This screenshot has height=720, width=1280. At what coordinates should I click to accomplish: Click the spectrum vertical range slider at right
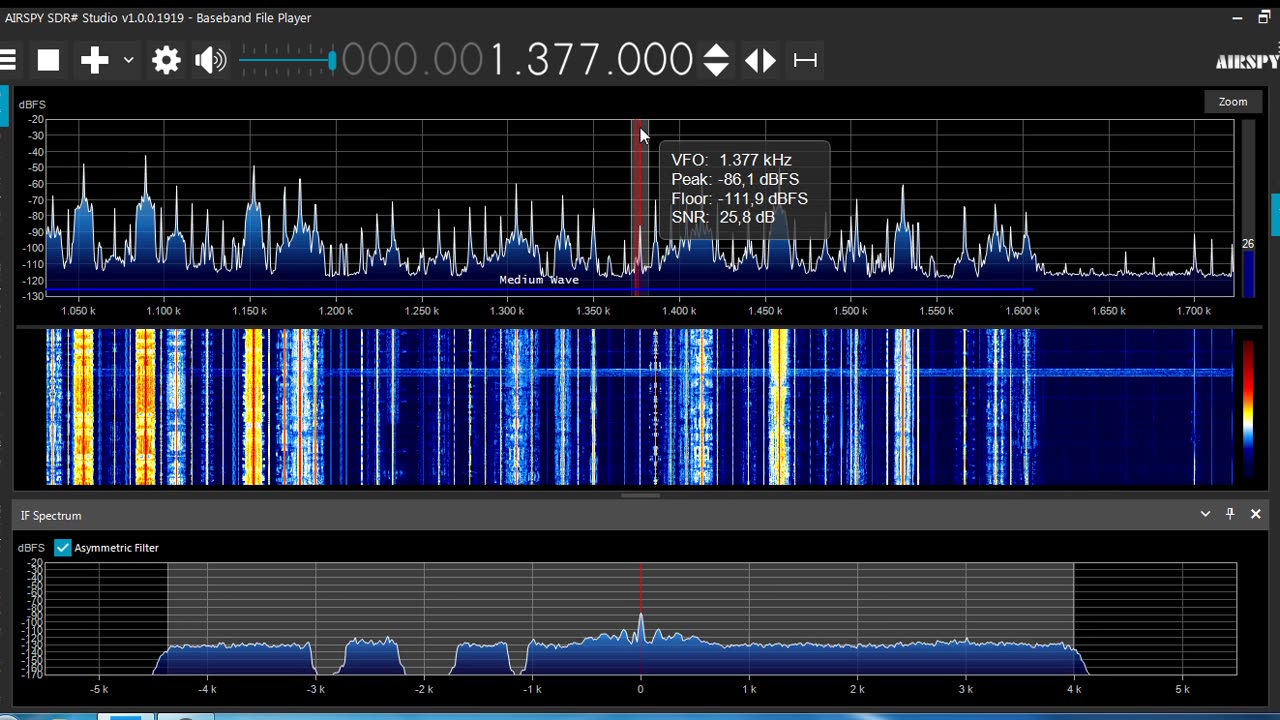click(x=1248, y=208)
